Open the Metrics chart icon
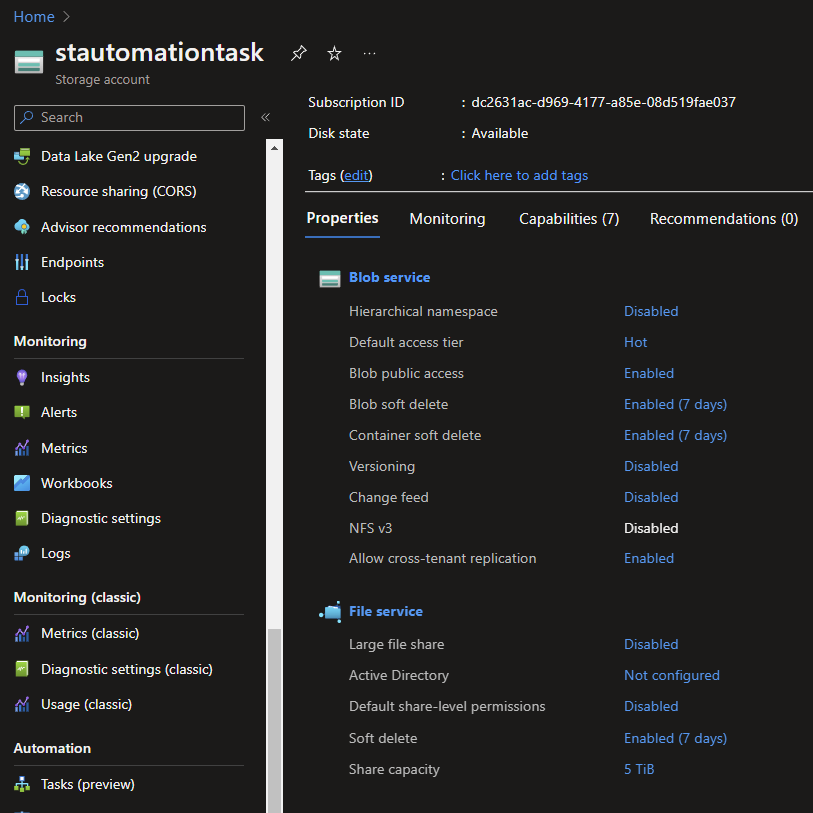 22,448
